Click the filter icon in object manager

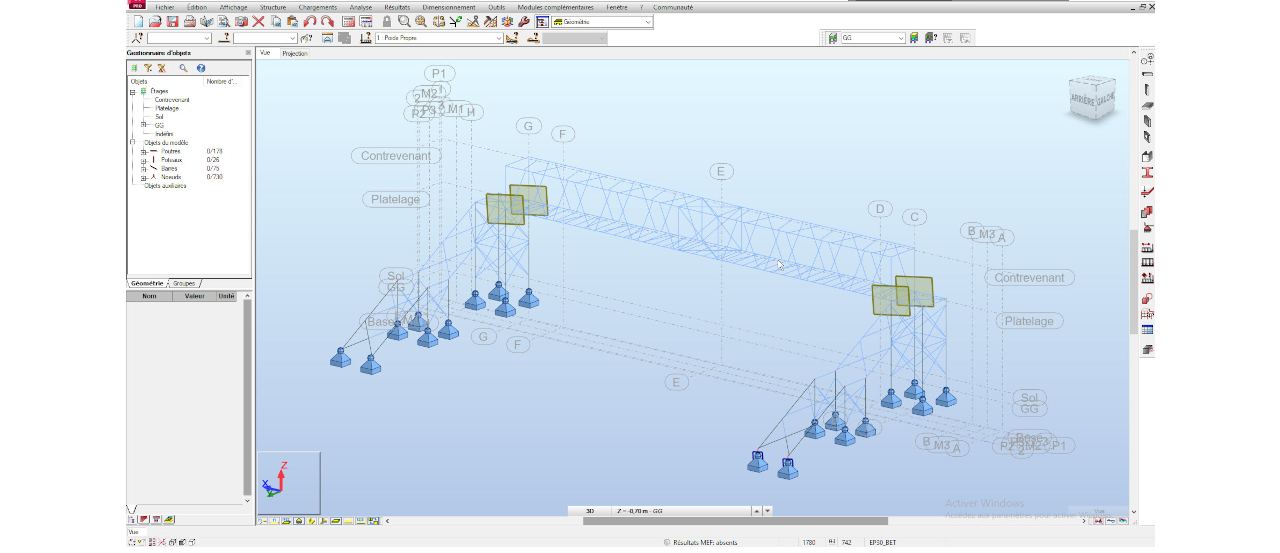click(147, 68)
